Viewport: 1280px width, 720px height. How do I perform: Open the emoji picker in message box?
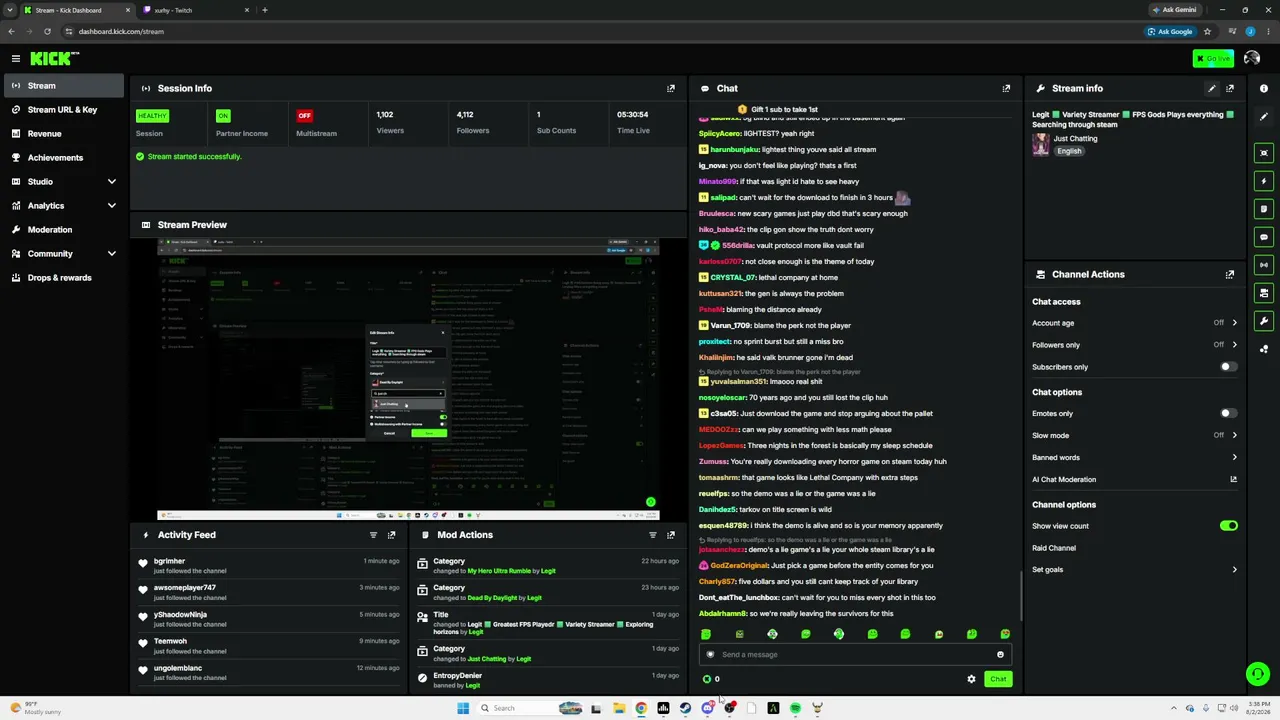pos(1000,655)
